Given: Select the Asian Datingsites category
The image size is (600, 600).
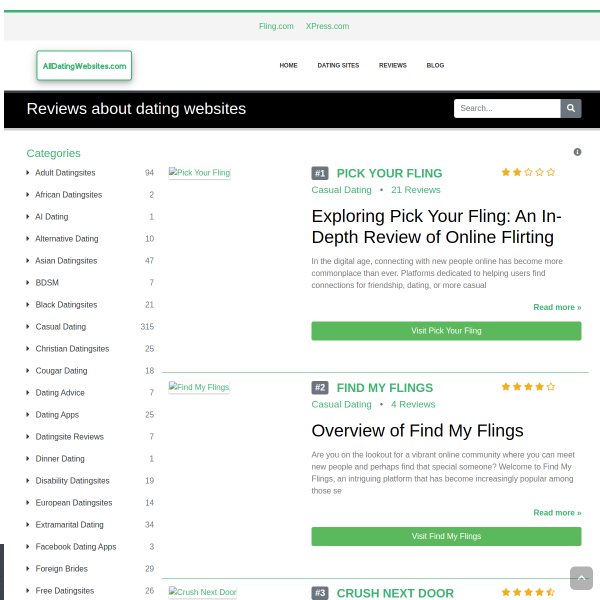Looking at the screenshot, I should point(66,261).
